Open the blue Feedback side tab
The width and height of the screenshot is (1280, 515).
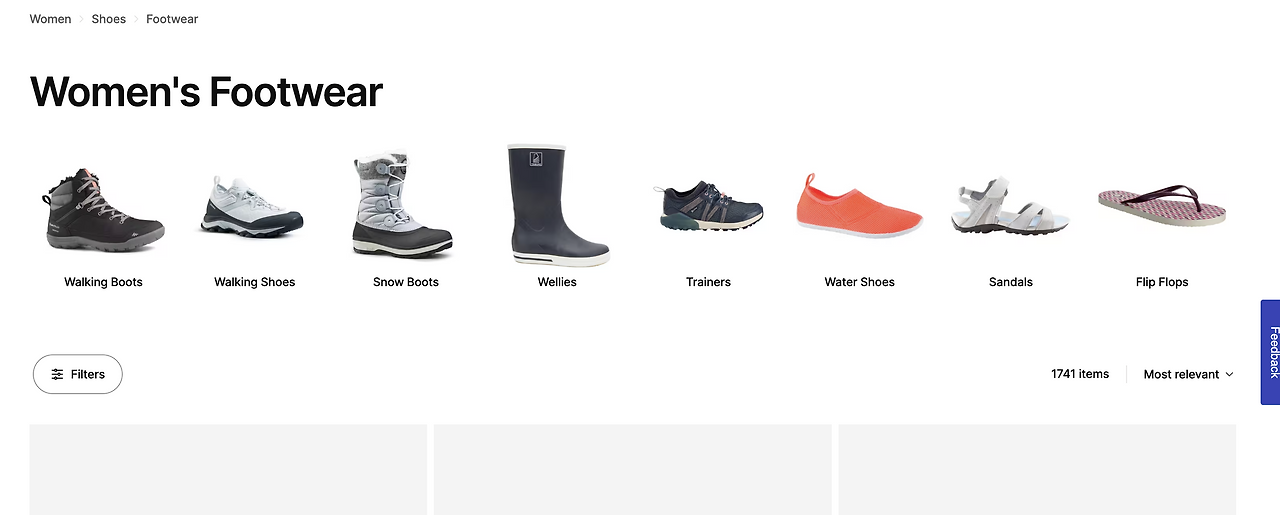[1270, 352]
